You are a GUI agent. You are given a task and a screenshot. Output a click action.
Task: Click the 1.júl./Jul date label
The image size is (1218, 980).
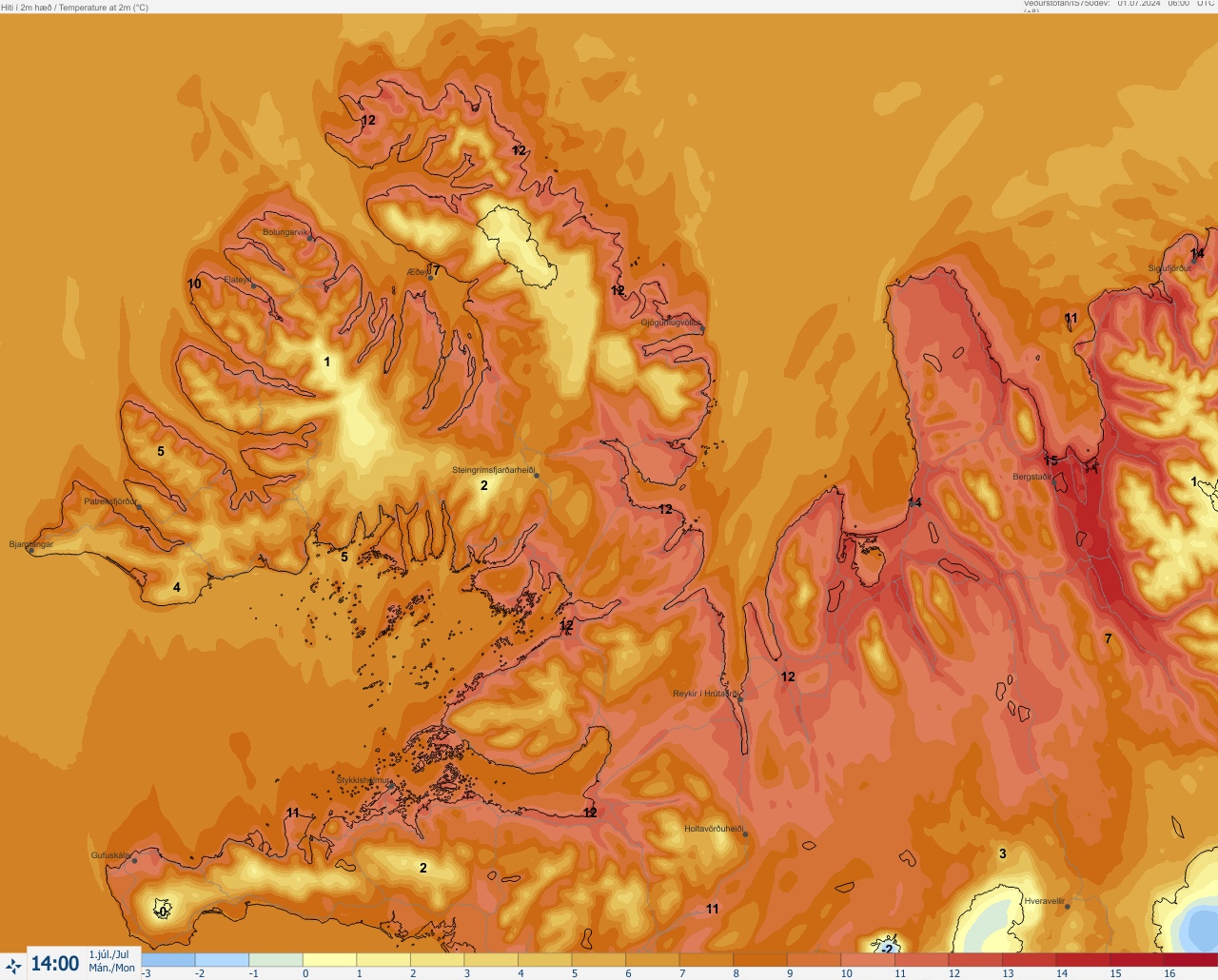(108, 954)
